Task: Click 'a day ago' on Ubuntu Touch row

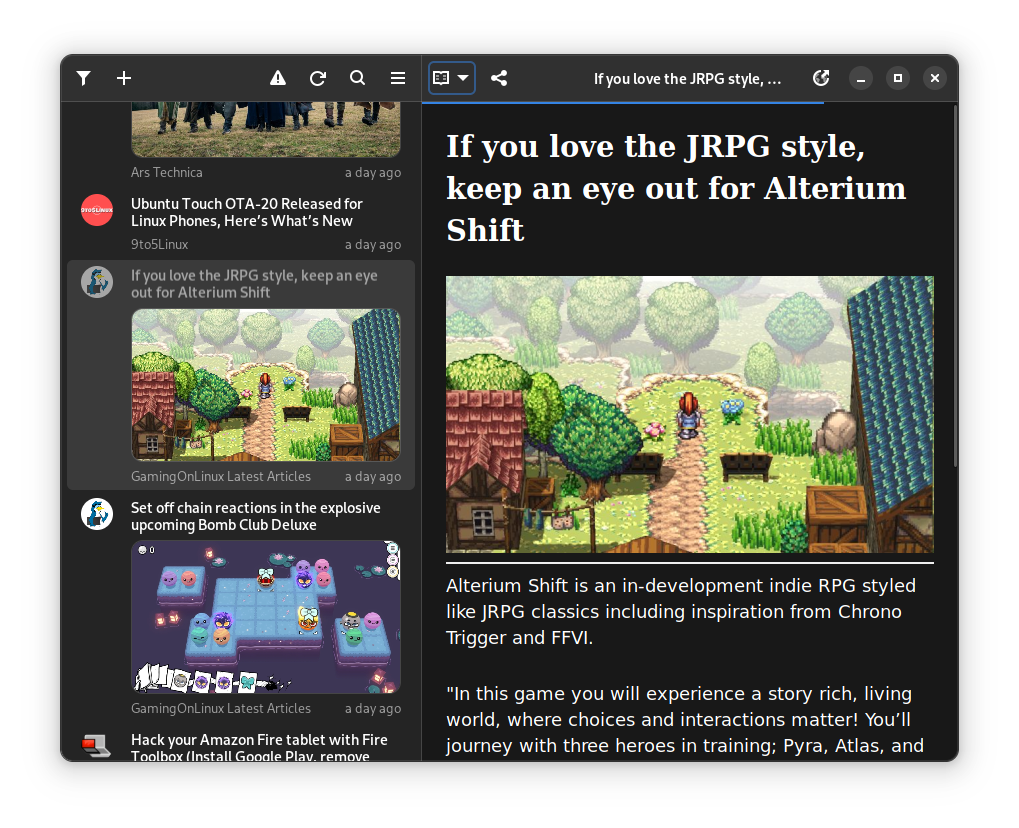Action: click(373, 244)
